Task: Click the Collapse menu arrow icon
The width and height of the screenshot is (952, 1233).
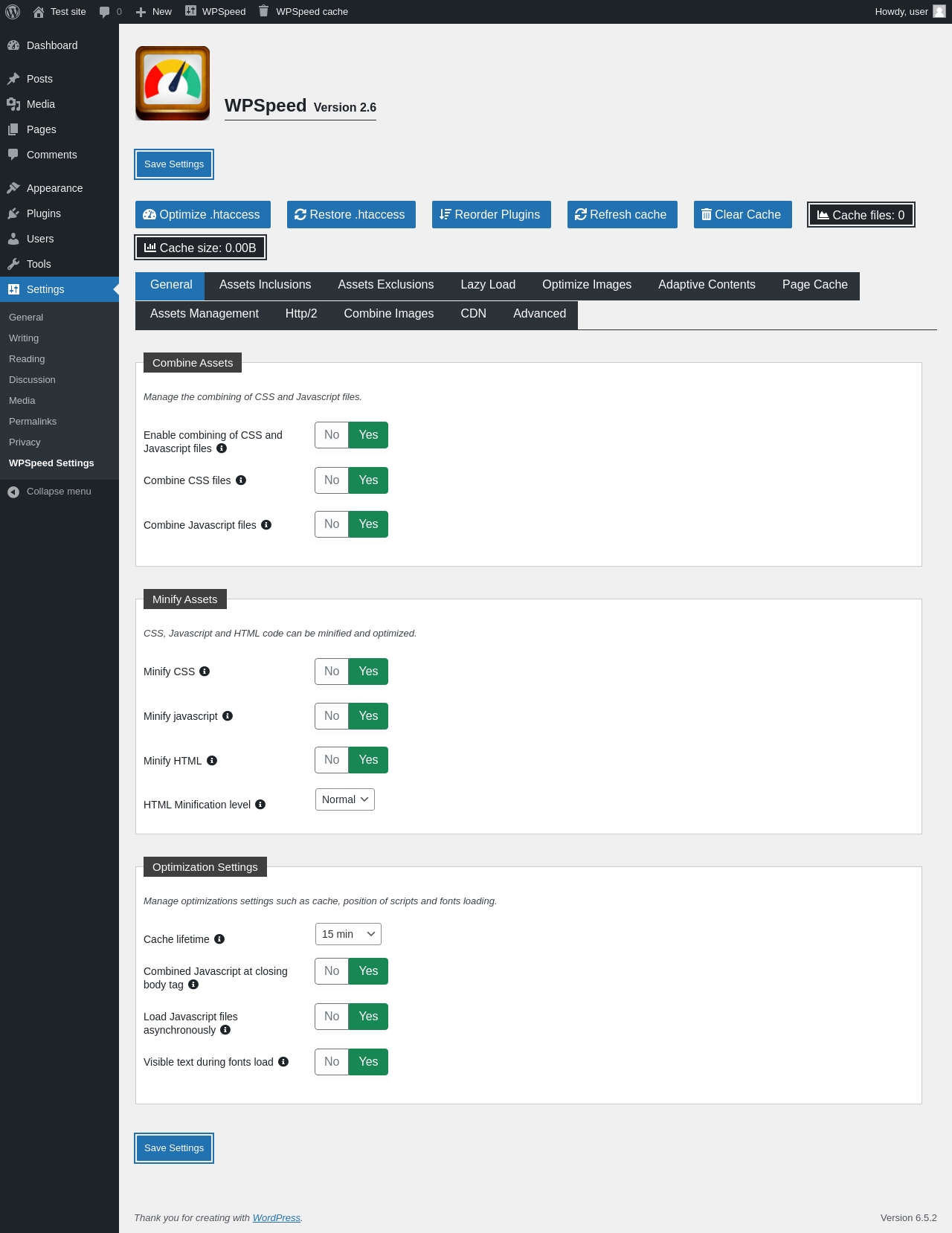Action: pos(13,492)
